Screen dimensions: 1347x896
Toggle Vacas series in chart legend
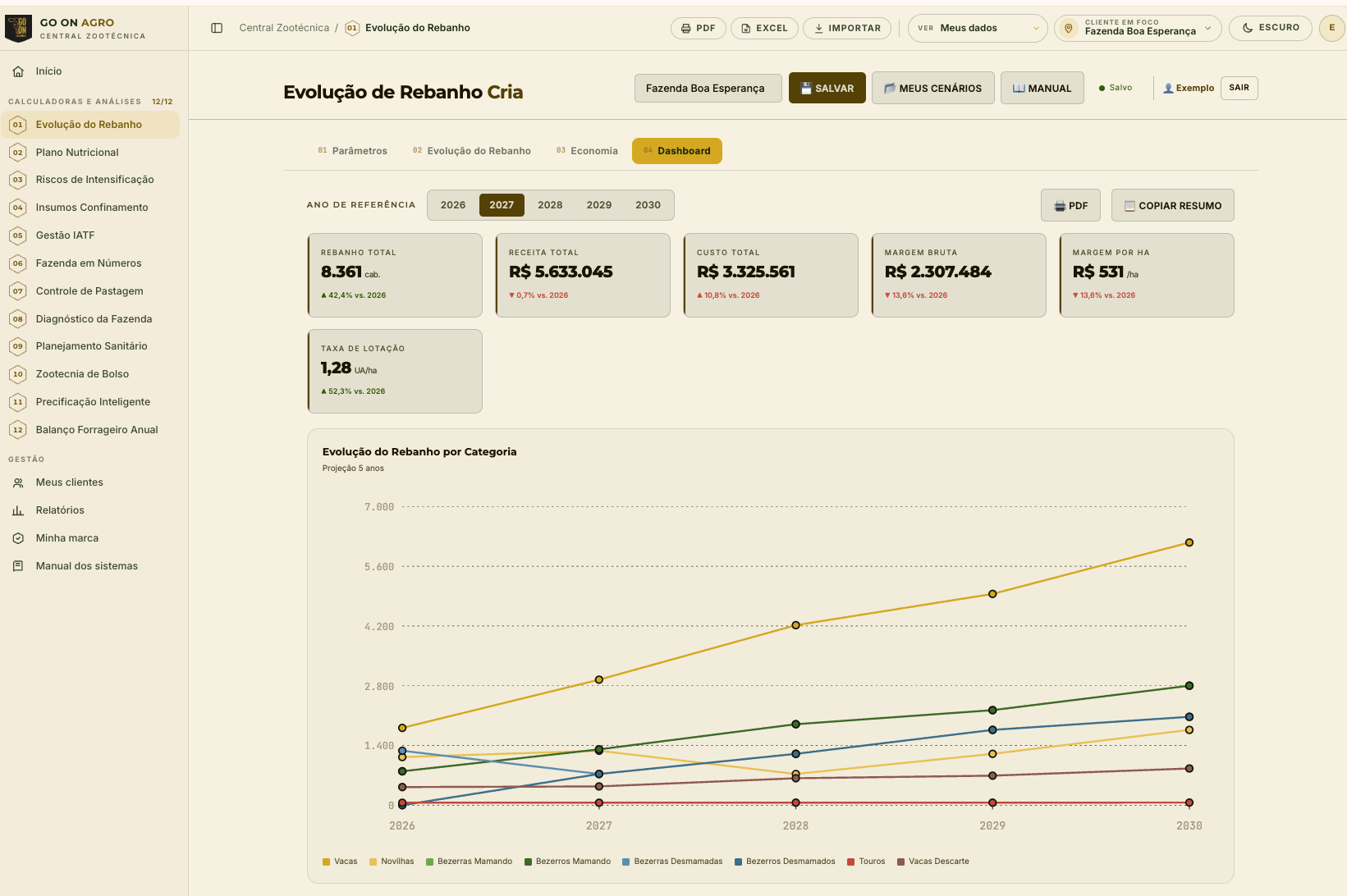pos(340,862)
